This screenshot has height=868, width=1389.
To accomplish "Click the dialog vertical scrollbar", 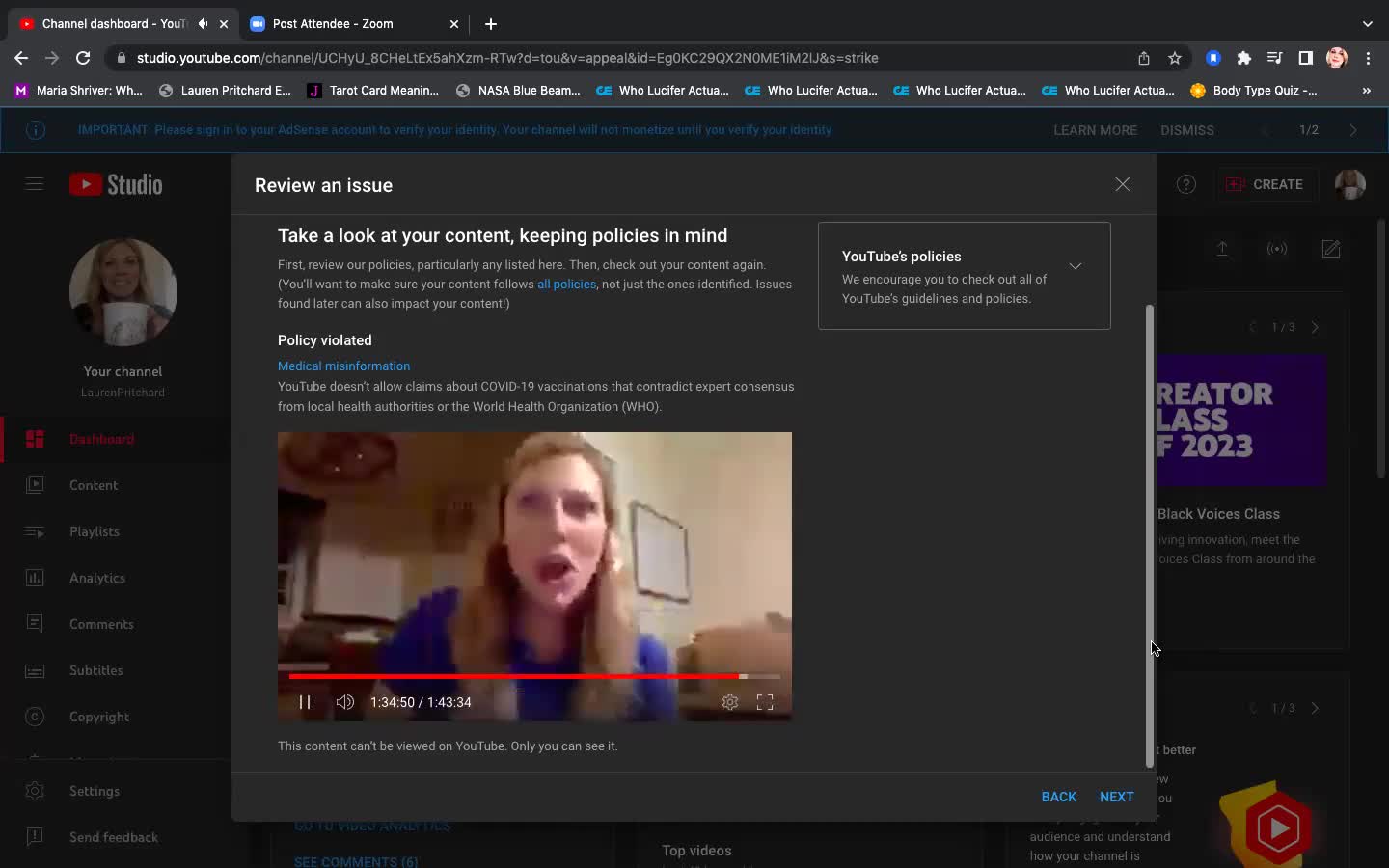I will coord(1149,536).
